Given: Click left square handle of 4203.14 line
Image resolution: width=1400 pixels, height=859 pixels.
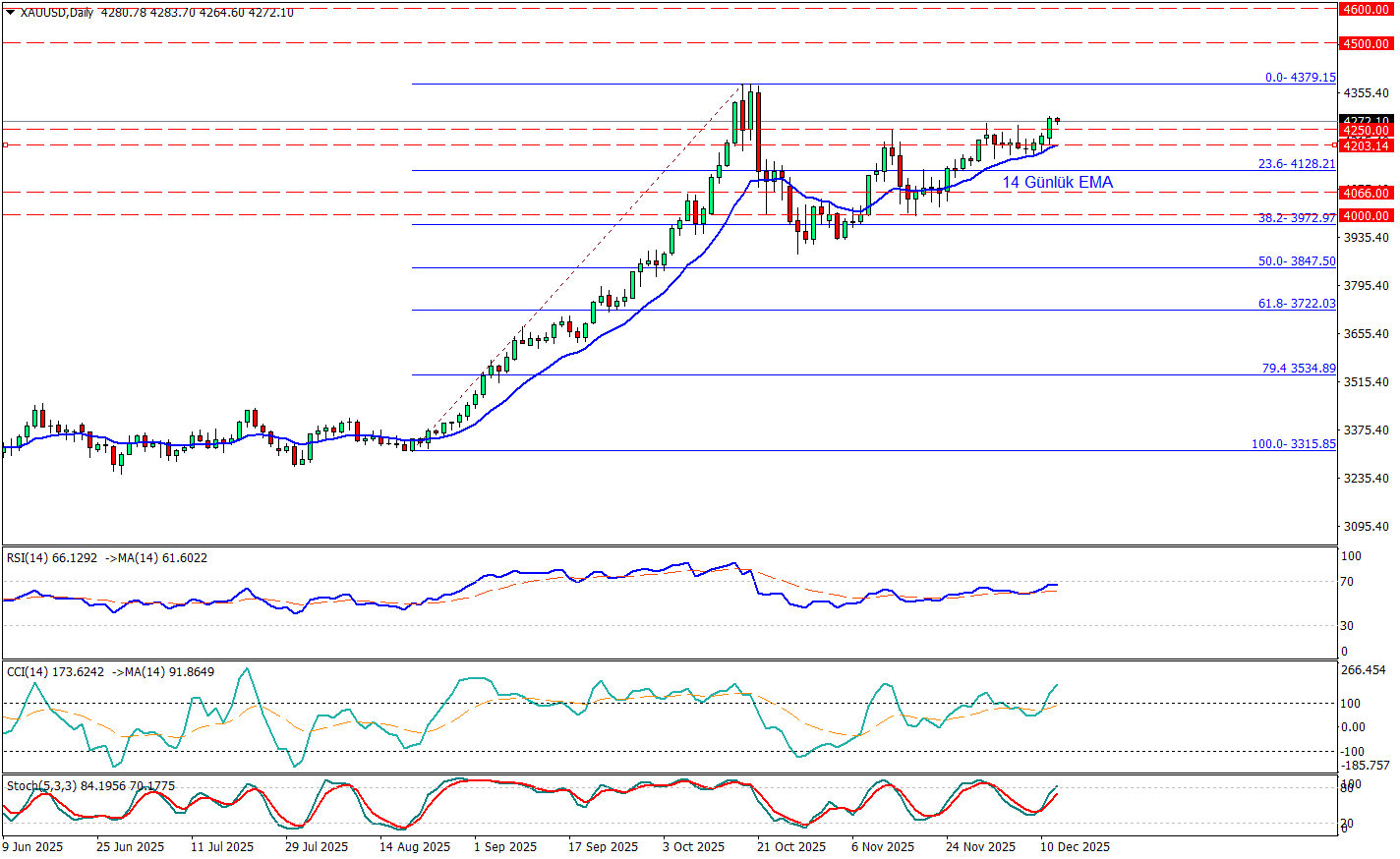Looking at the screenshot, I should (5, 144).
